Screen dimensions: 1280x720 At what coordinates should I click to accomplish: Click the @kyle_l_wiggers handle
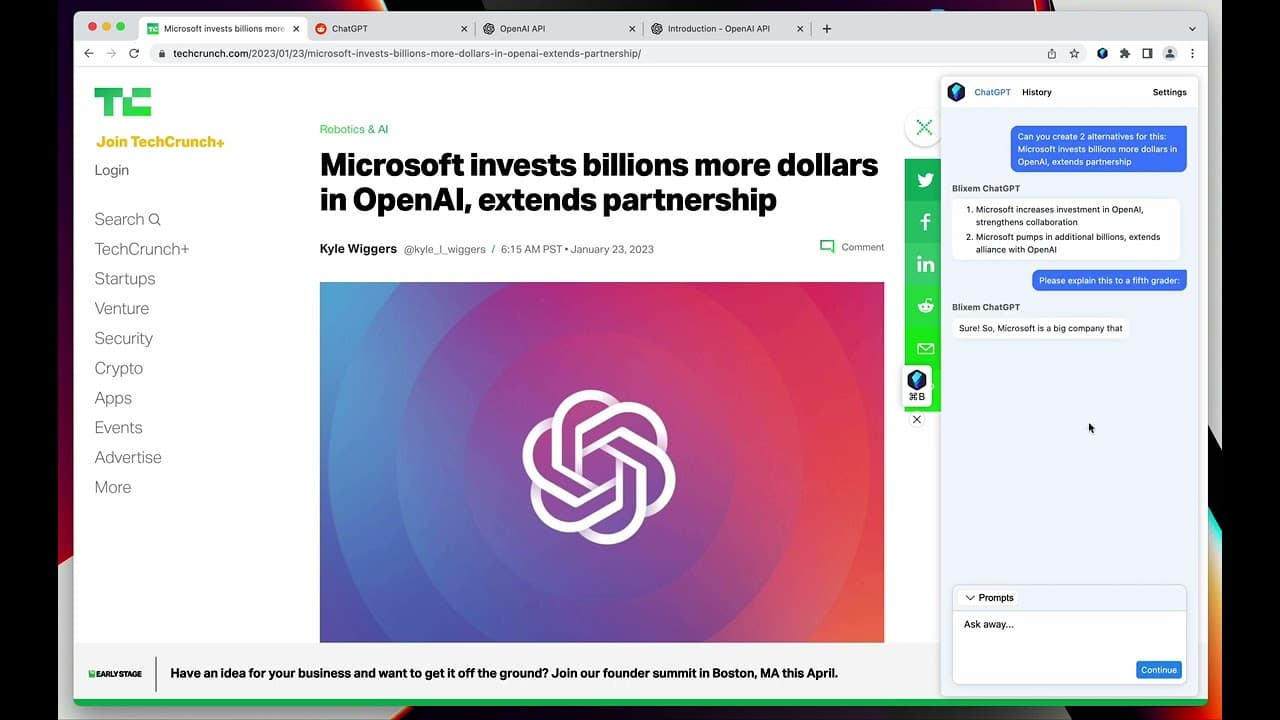pos(444,249)
